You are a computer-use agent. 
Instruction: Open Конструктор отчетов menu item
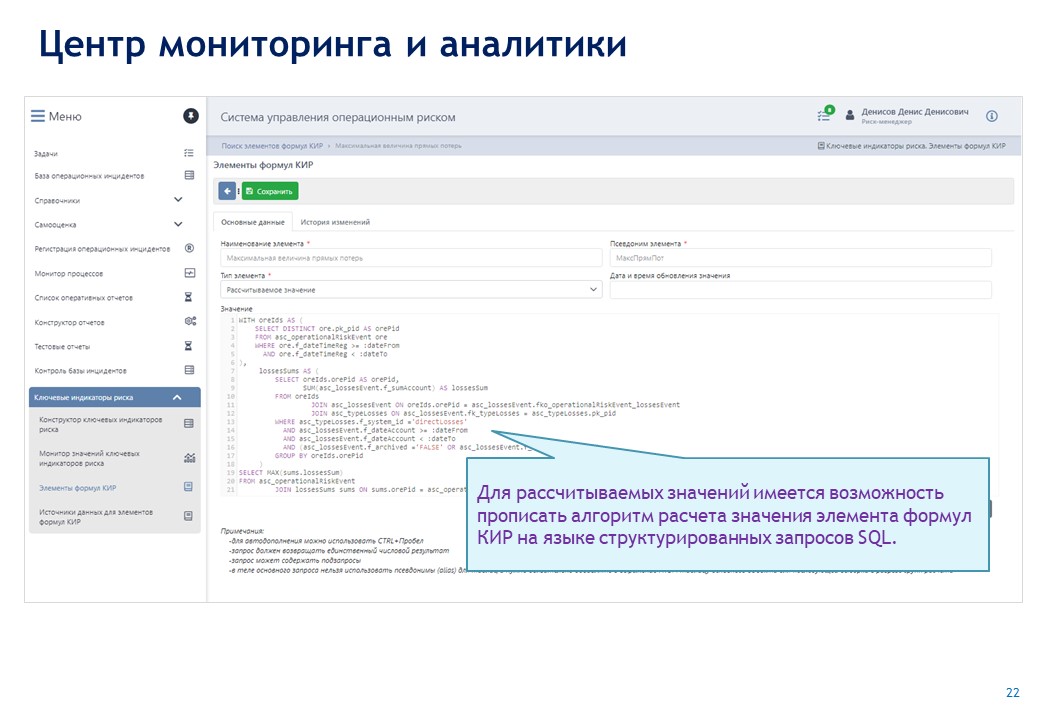coord(69,322)
